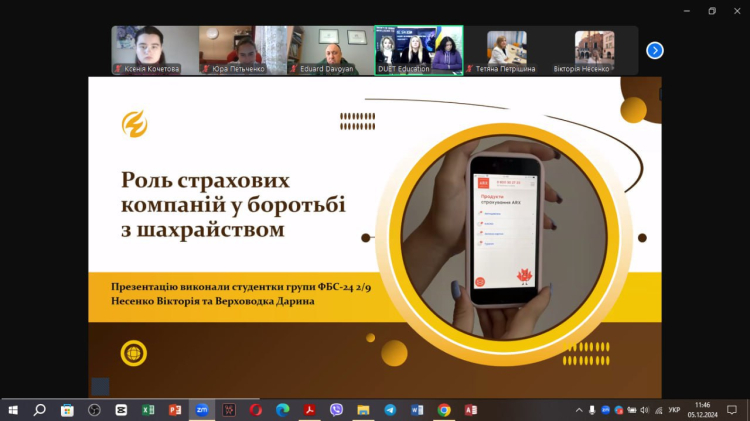Open Zoom from the taskbar
This screenshot has width=750, height=421.
202,410
